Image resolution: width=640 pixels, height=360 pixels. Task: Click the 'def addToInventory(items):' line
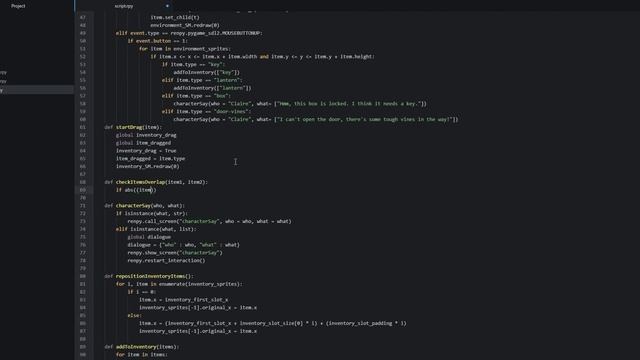coord(142,347)
